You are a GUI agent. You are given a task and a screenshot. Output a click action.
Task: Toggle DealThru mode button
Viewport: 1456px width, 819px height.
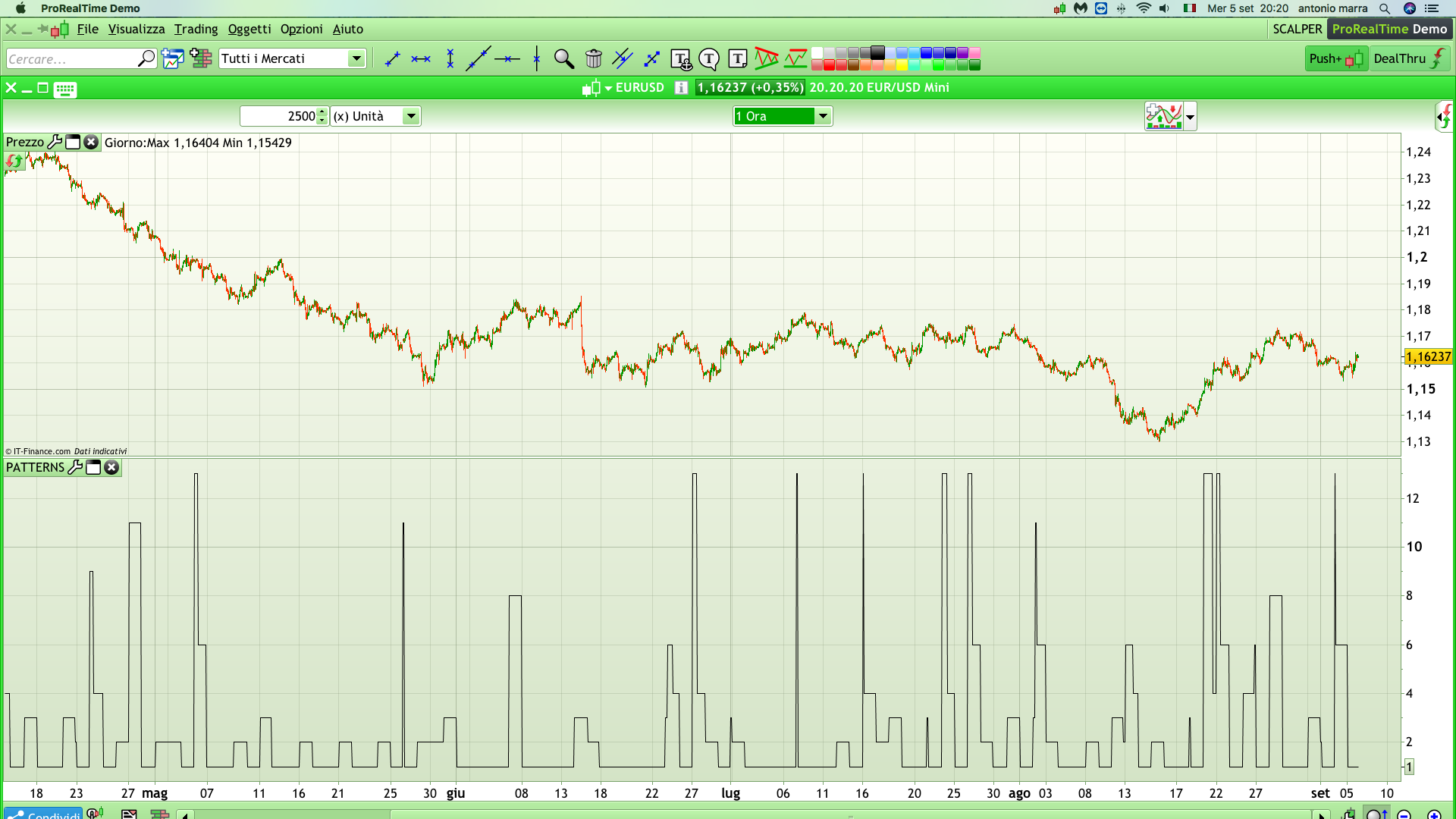[1409, 58]
